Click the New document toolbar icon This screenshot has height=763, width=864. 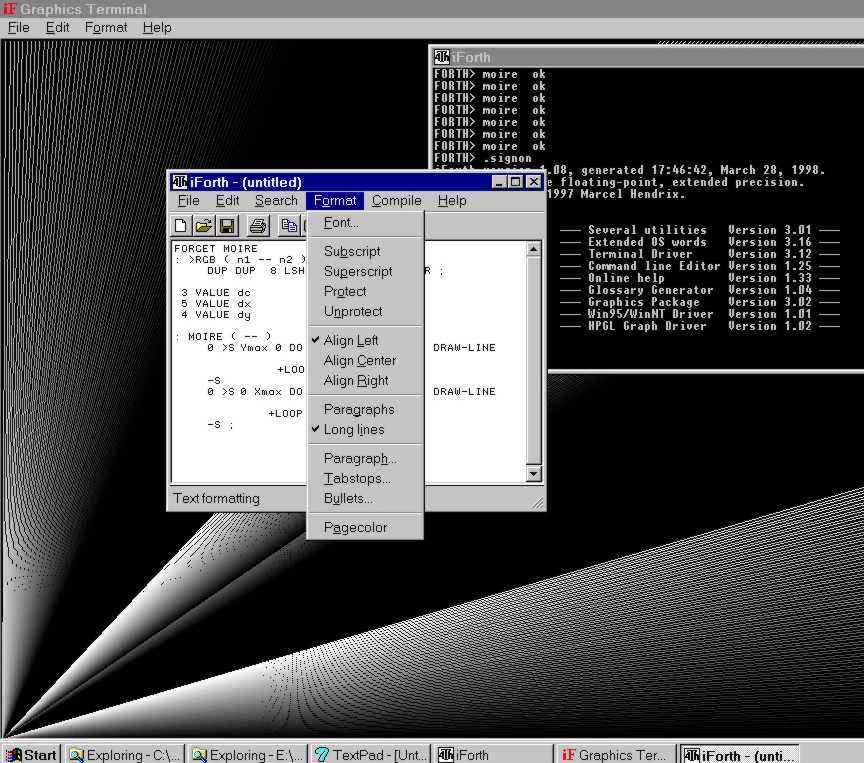coord(181,226)
